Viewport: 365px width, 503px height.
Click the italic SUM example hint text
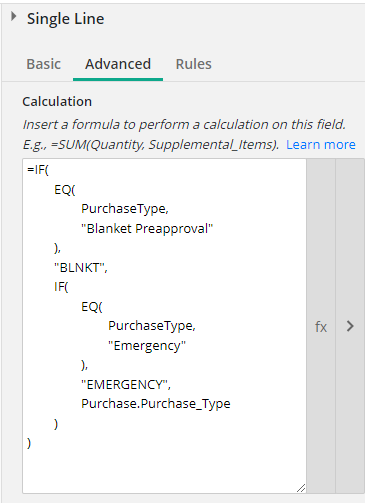point(151,144)
